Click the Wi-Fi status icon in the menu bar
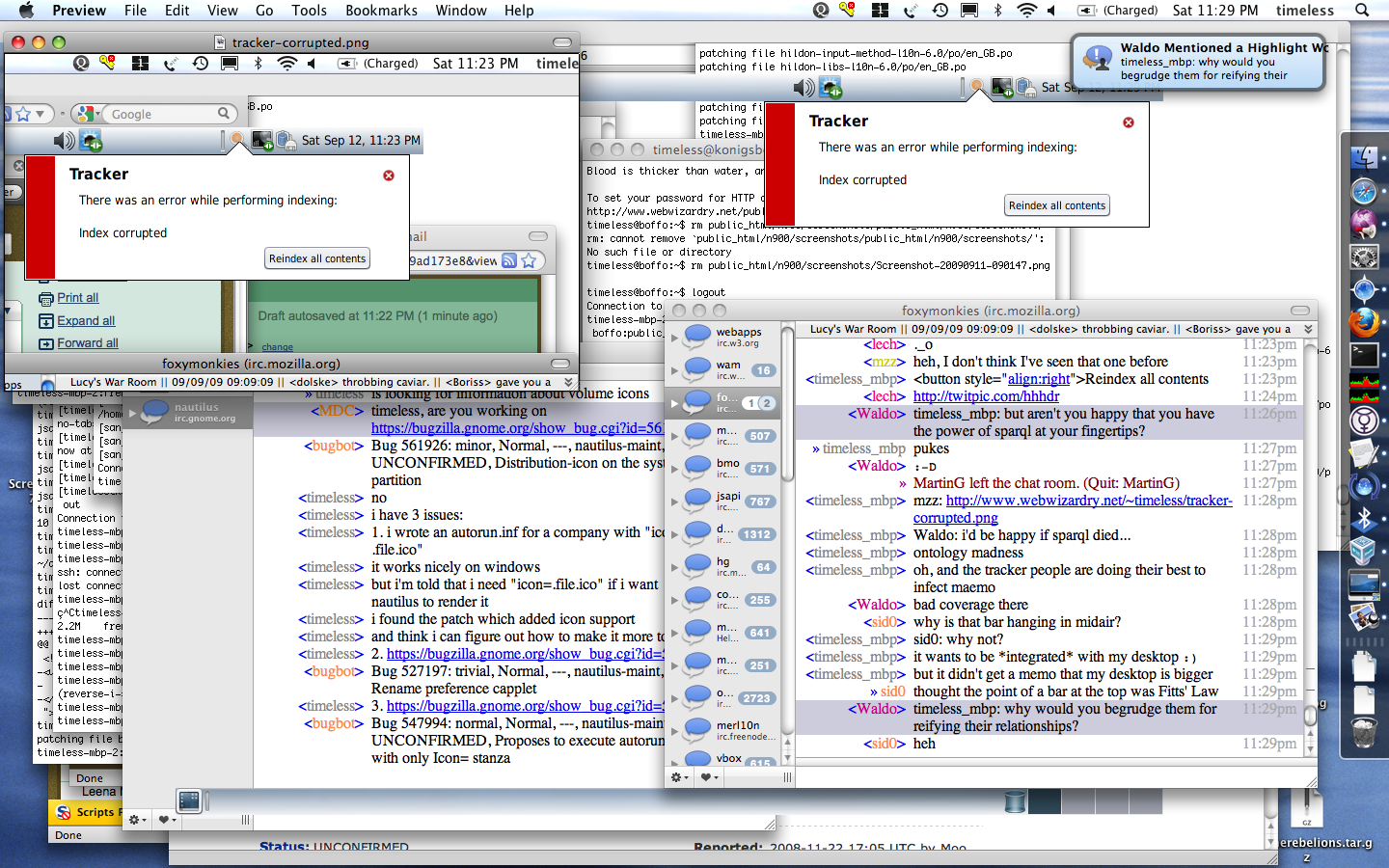The height and width of the screenshot is (868, 1389). (x=1027, y=11)
